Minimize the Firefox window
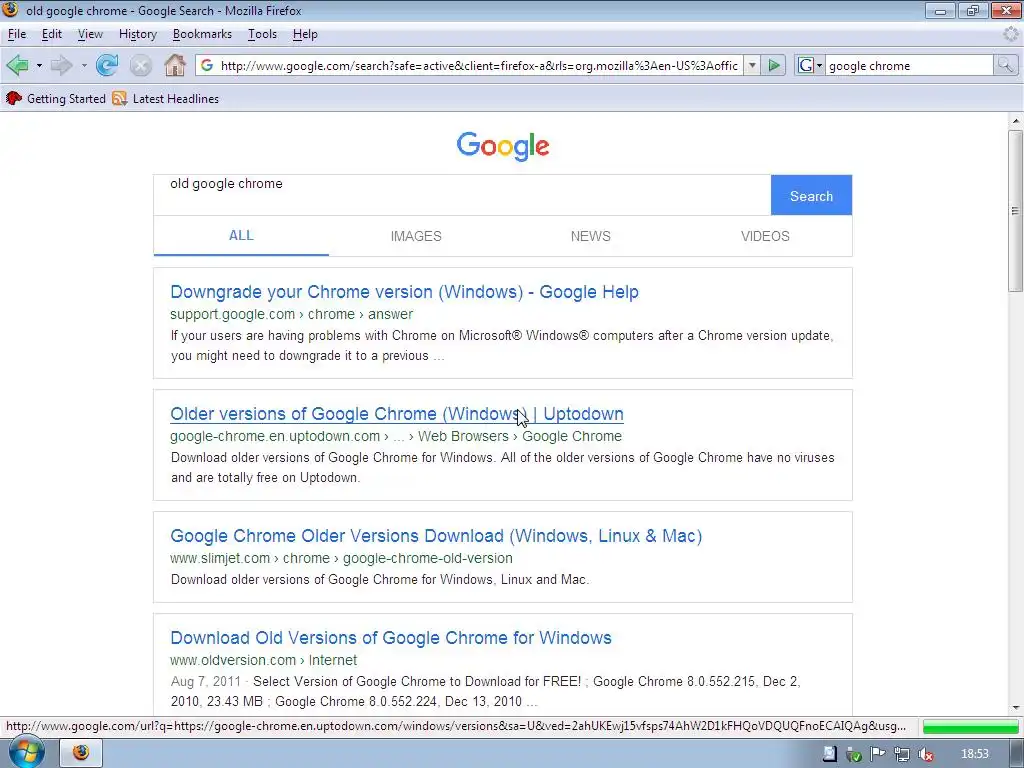The width and height of the screenshot is (1024, 768). pos(940,10)
